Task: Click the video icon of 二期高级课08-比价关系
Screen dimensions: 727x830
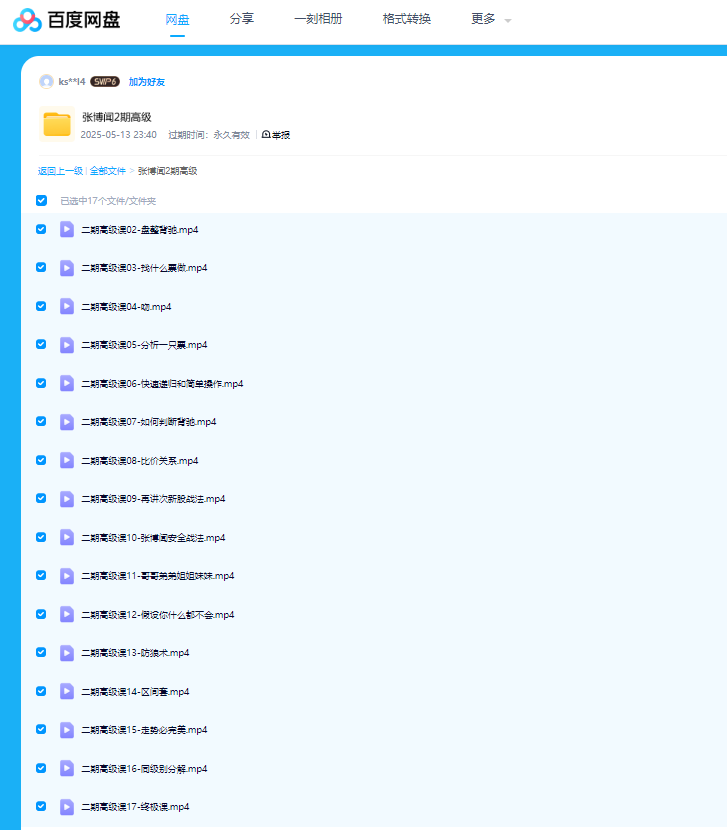Action: (67, 460)
